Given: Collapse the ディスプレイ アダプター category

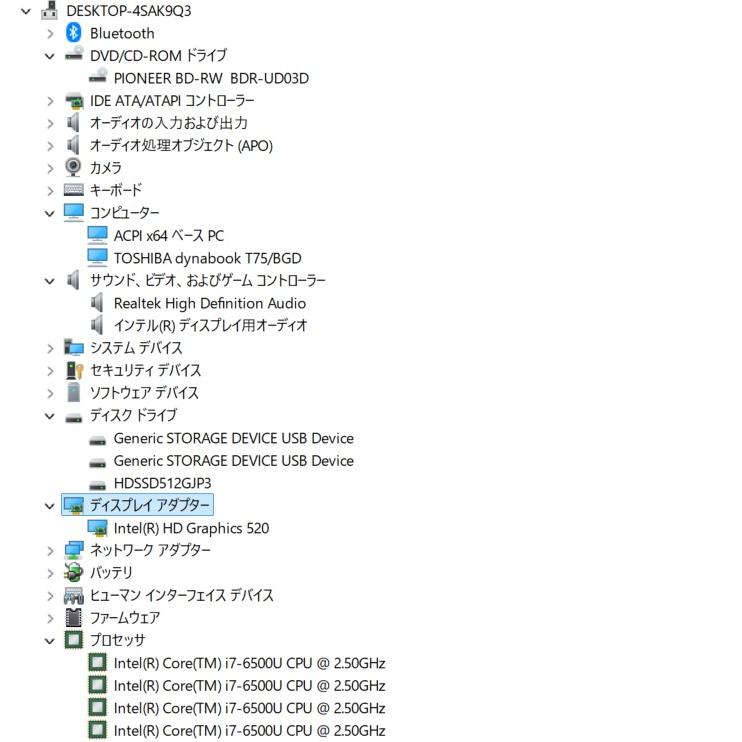Looking at the screenshot, I should point(50,506).
